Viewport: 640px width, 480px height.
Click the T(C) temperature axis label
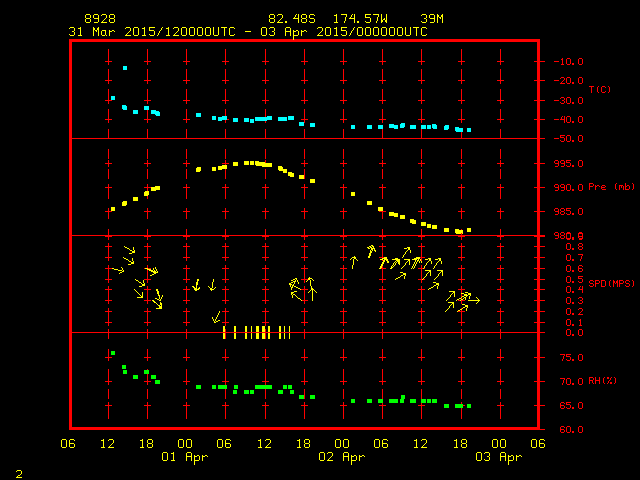point(599,90)
